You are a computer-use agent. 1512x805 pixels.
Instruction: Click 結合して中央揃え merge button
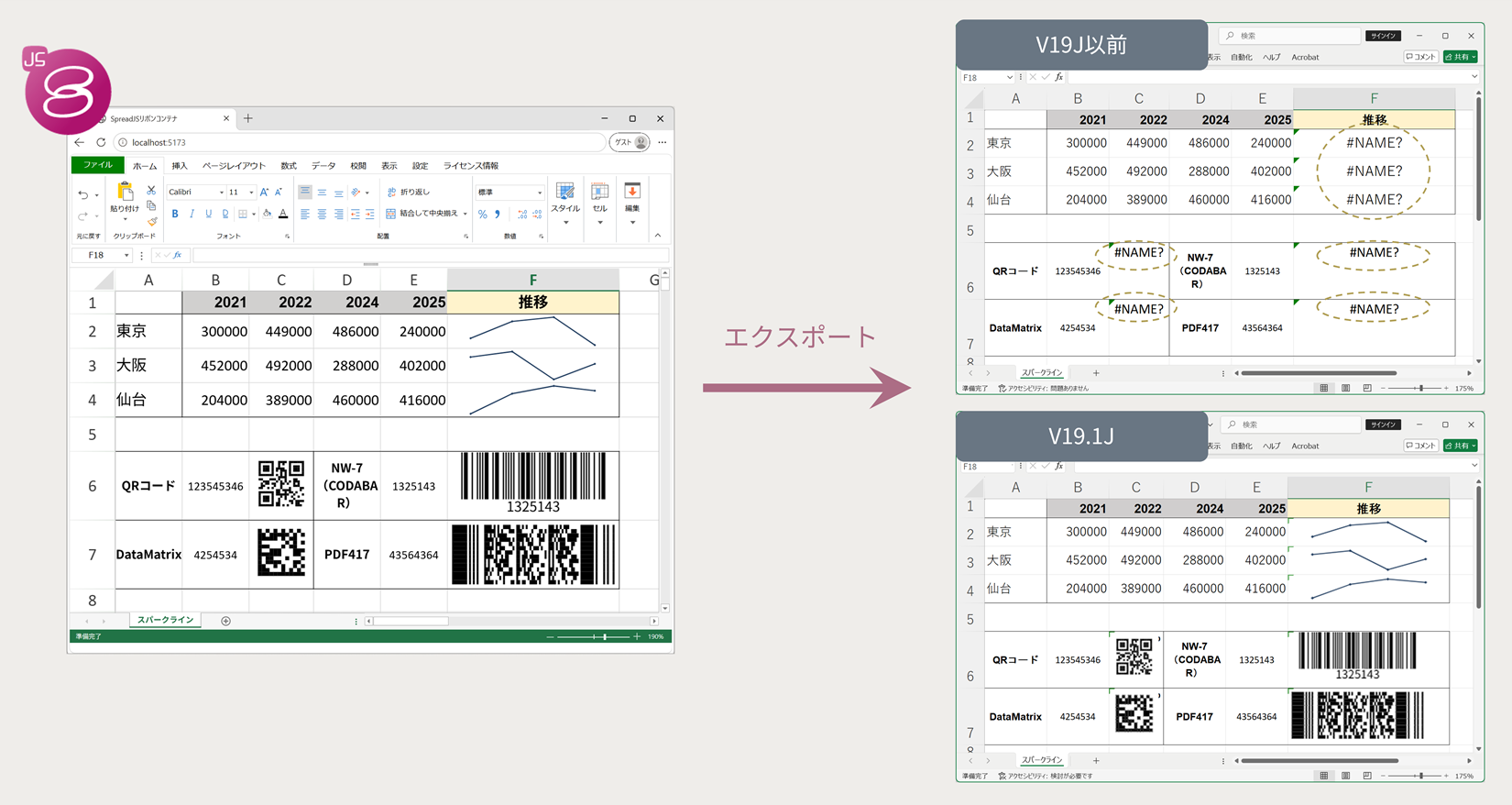tap(427, 214)
